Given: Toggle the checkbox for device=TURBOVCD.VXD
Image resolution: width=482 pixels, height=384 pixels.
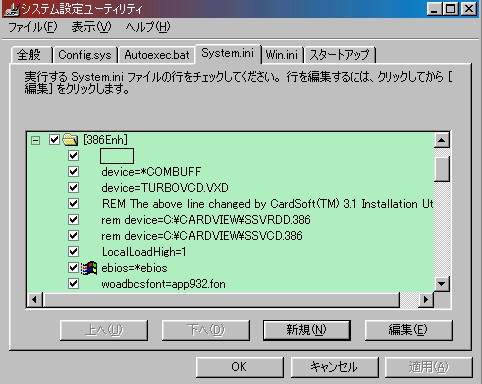Looking at the screenshot, I should point(73,187).
